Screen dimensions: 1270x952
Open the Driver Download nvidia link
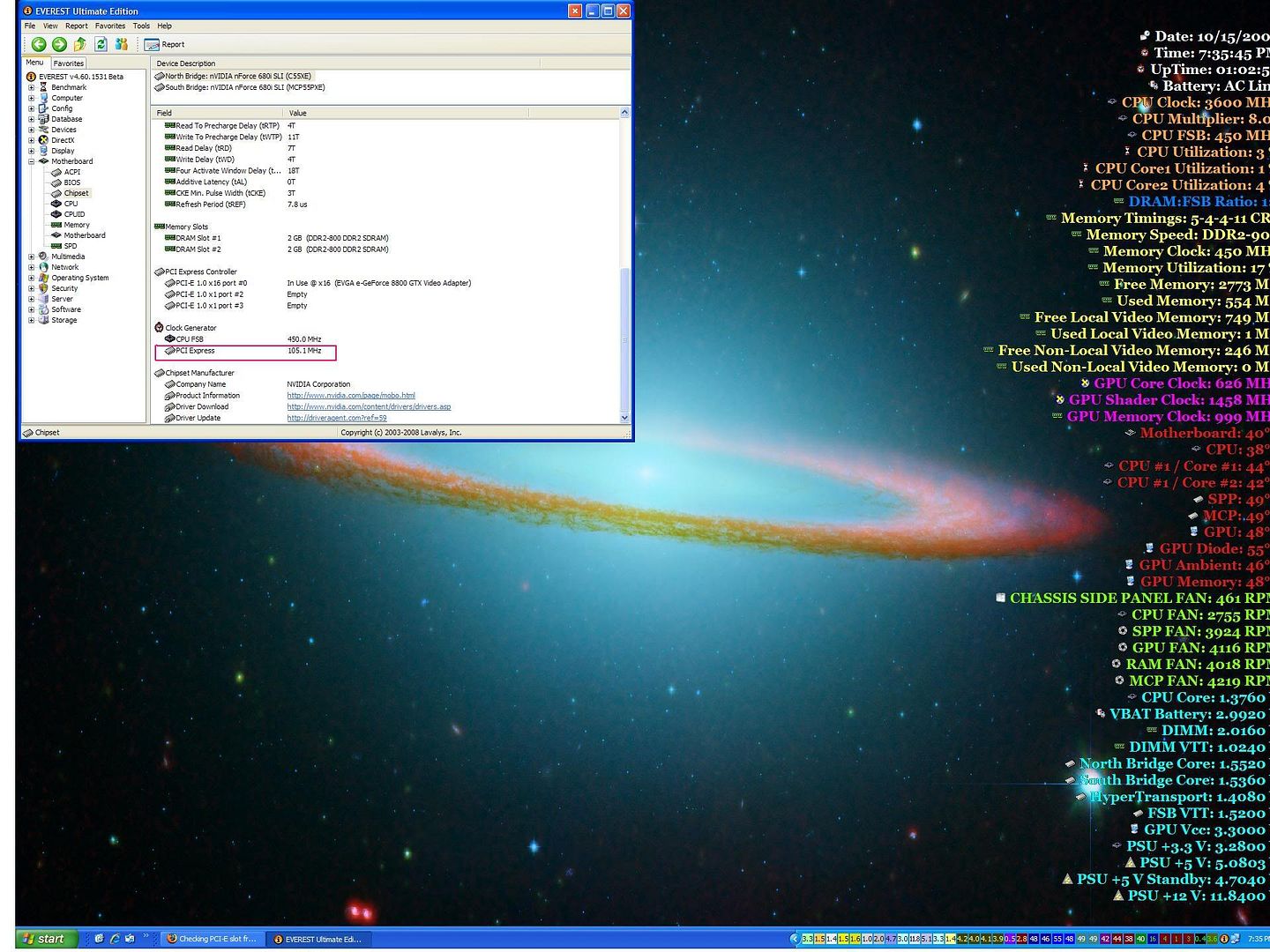[x=369, y=407]
